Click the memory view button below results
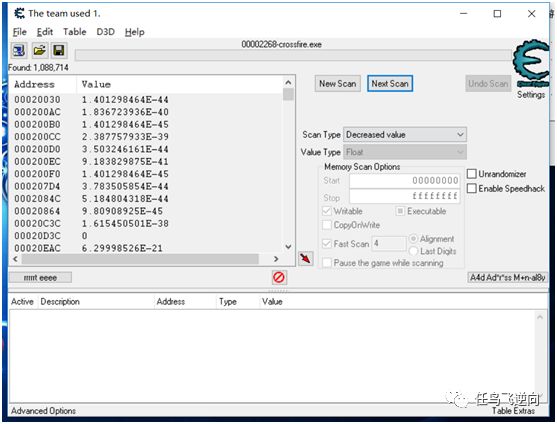Image resolution: width=557 pixels, height=424 pixels. tap(40, 278)
